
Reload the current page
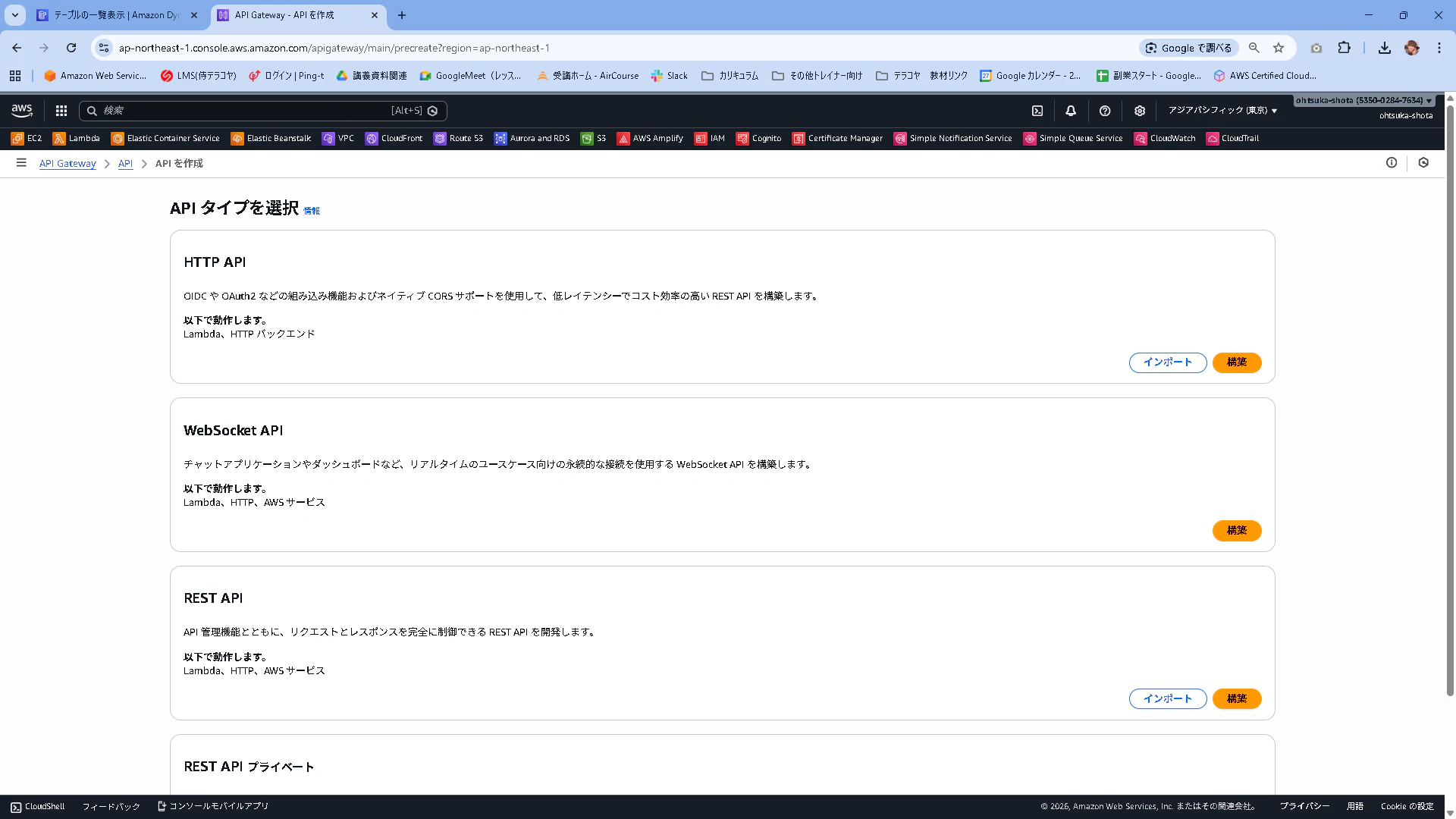71,48
